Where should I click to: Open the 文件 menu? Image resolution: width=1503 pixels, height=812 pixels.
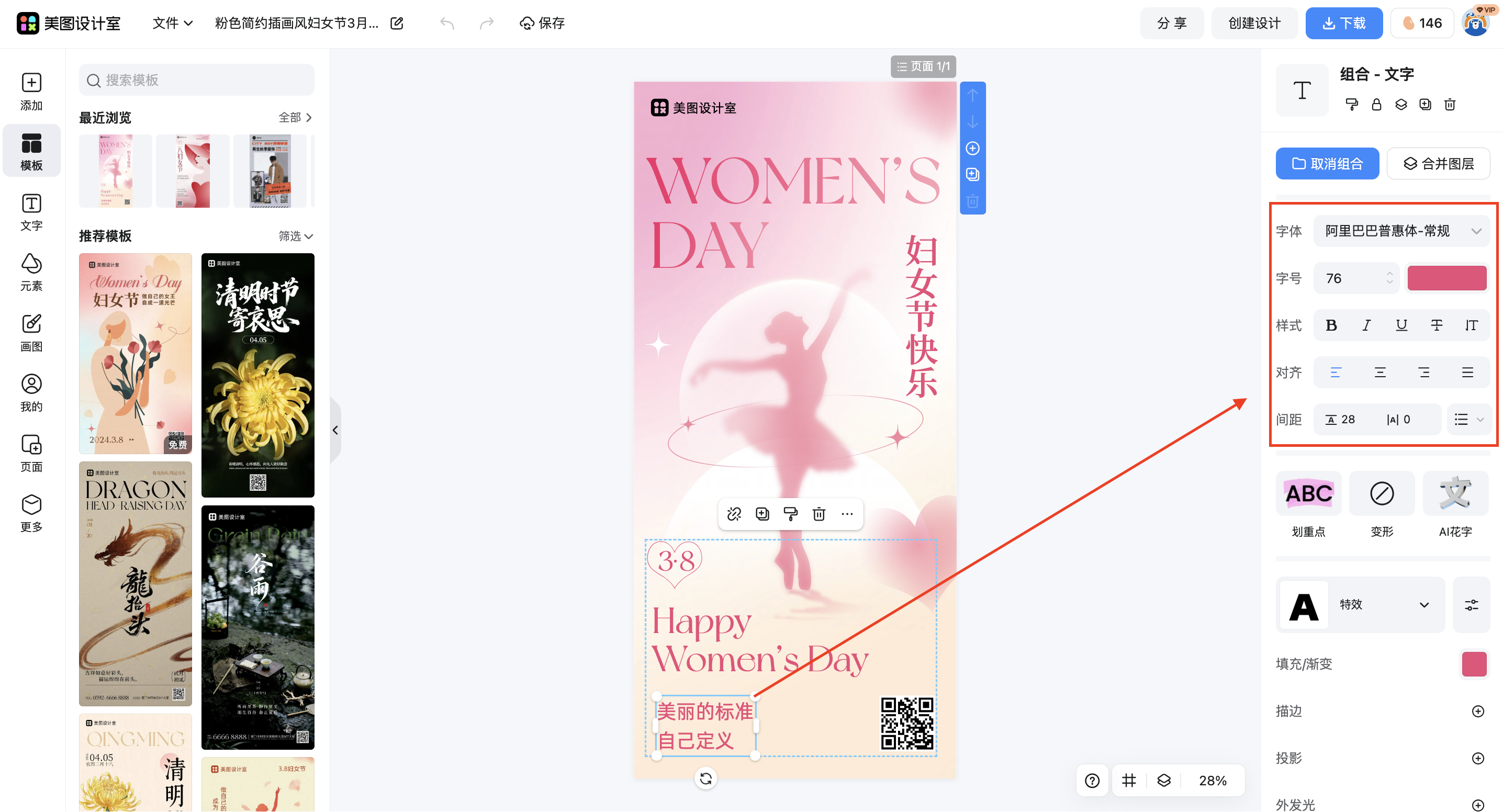coord(172,24)
